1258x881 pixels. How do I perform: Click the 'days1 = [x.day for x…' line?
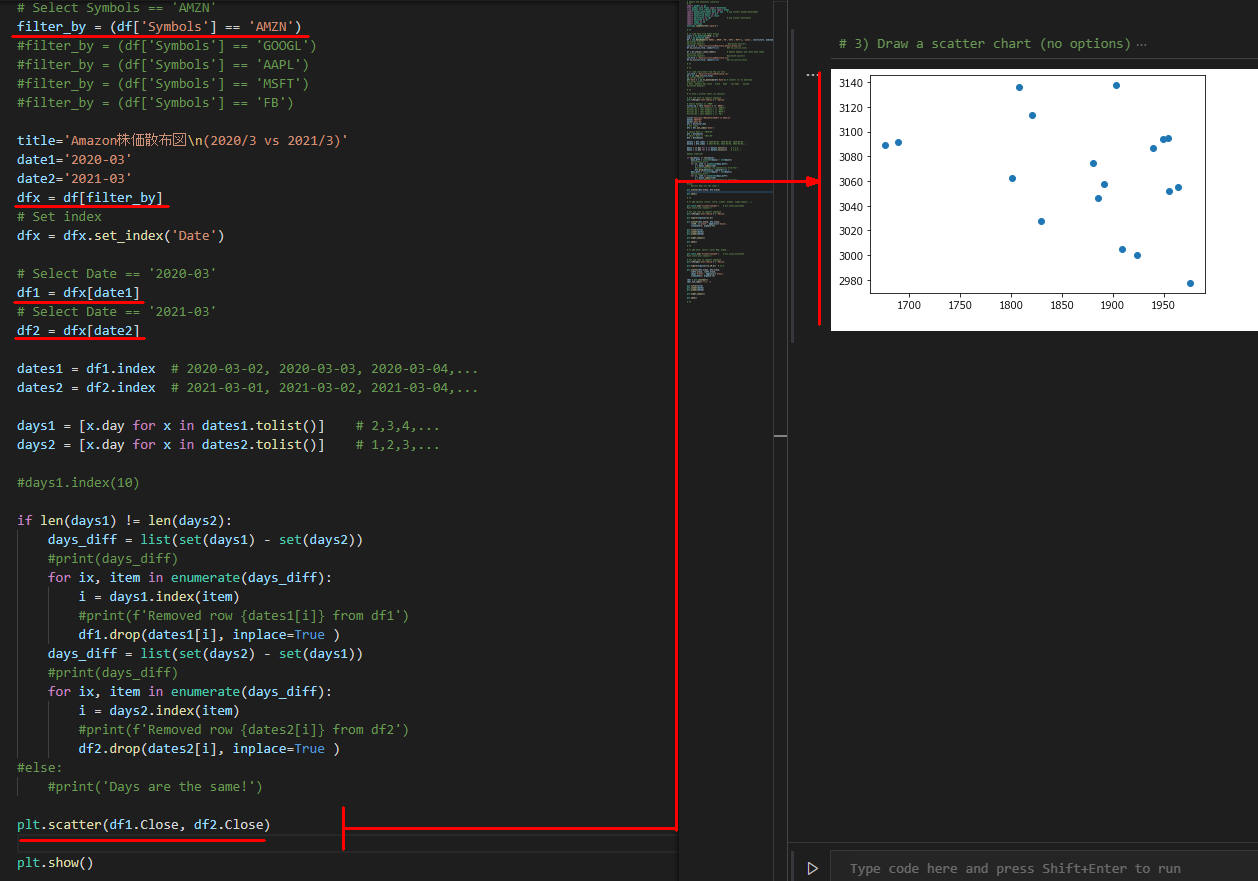pyautogui.click(x=228, y=425)
